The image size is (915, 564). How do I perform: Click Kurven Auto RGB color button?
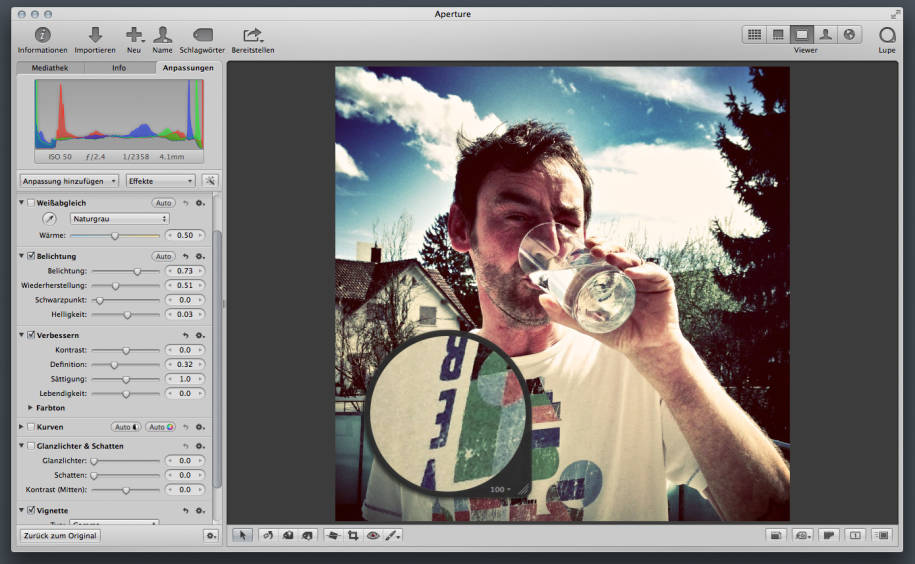pyautogui.click(x=160, y=427)
